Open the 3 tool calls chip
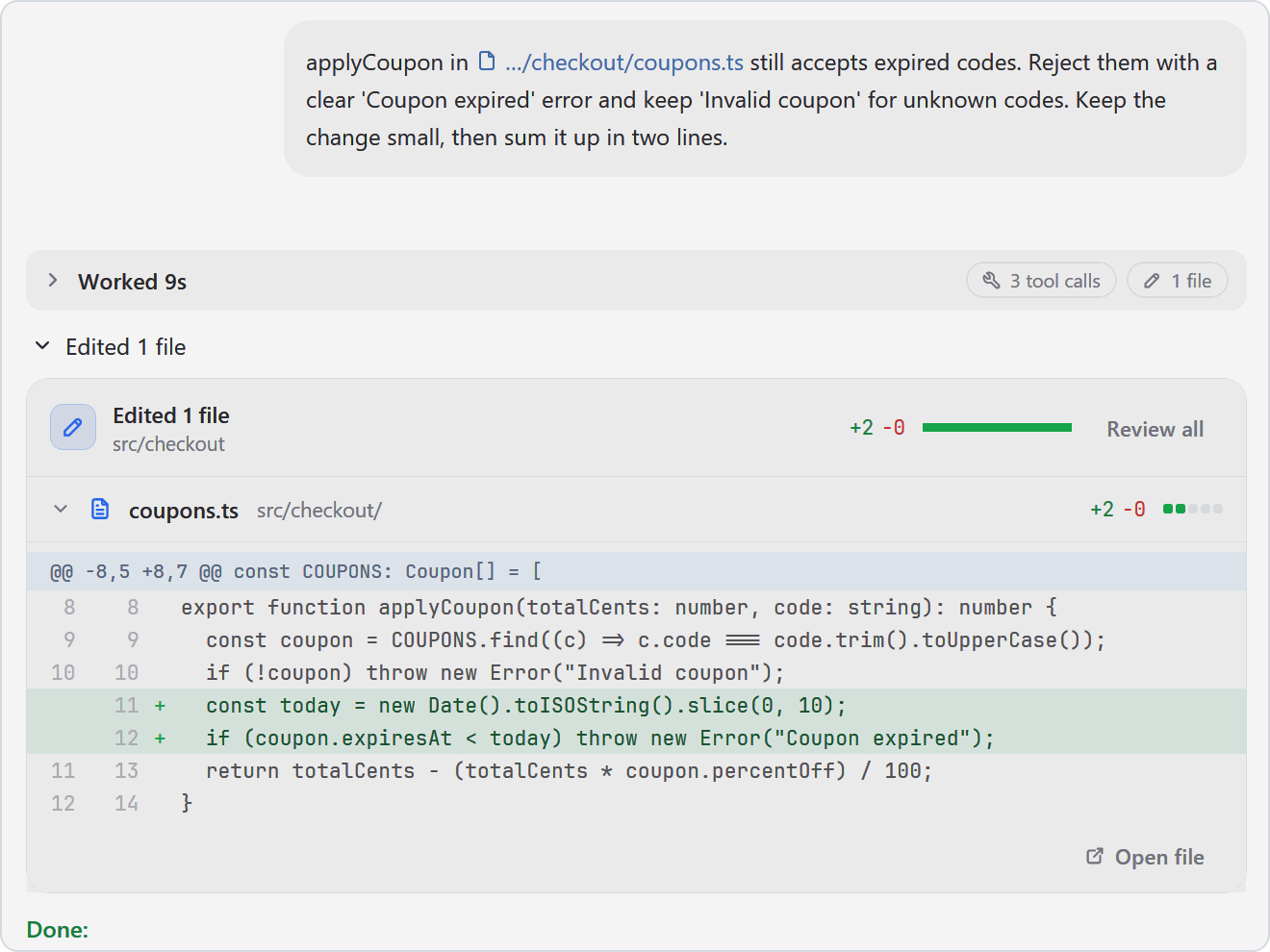The image size is (1270, 952). coord(1041,281)
